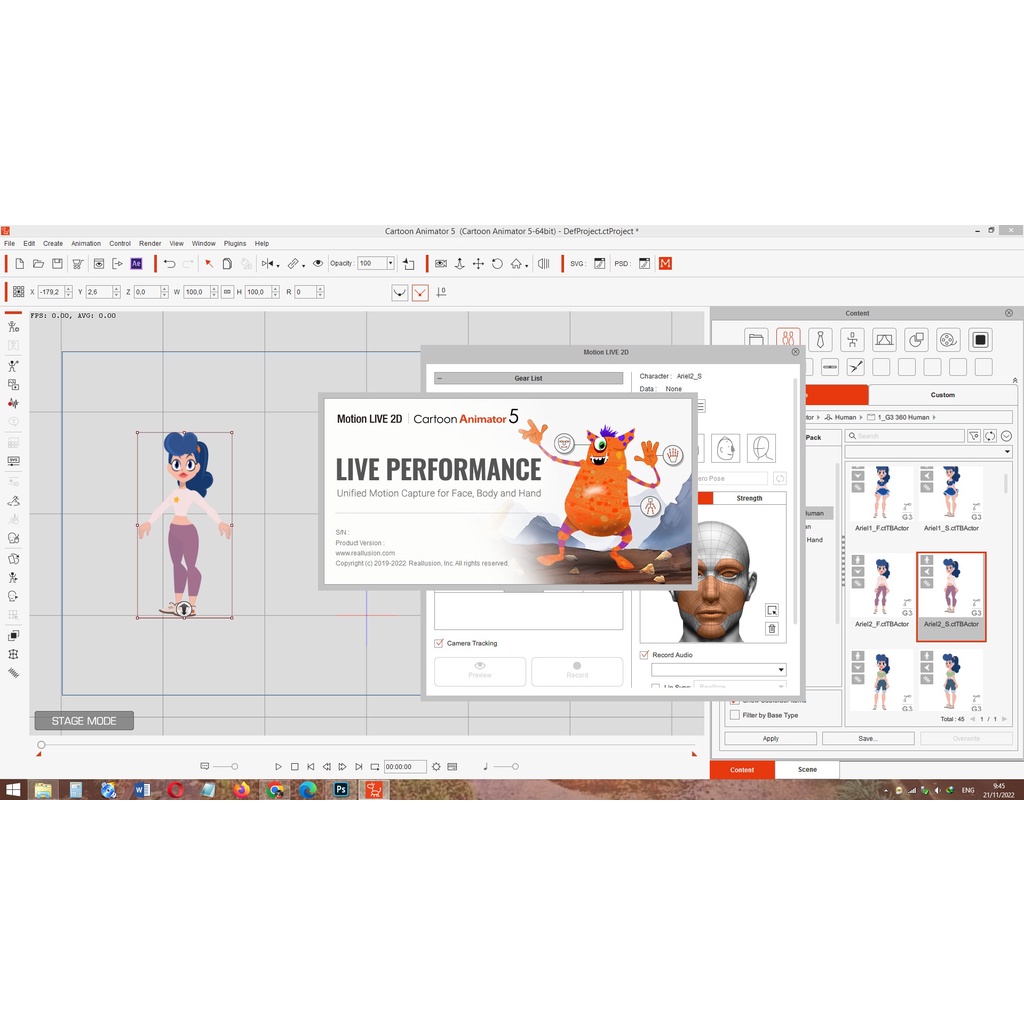Open Actor category in Content panel
This screenshot has height=1024, width=1024.
pyautogui.click(x=788, y=340)
